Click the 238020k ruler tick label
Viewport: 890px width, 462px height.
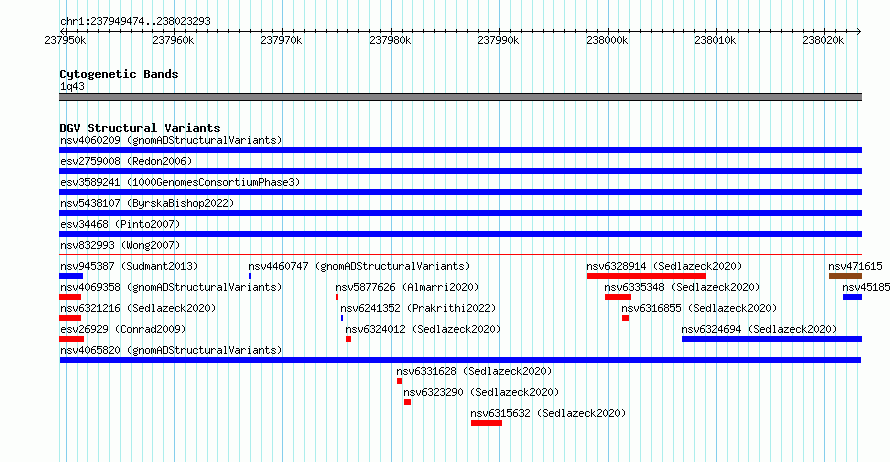(x=823, y=40)
